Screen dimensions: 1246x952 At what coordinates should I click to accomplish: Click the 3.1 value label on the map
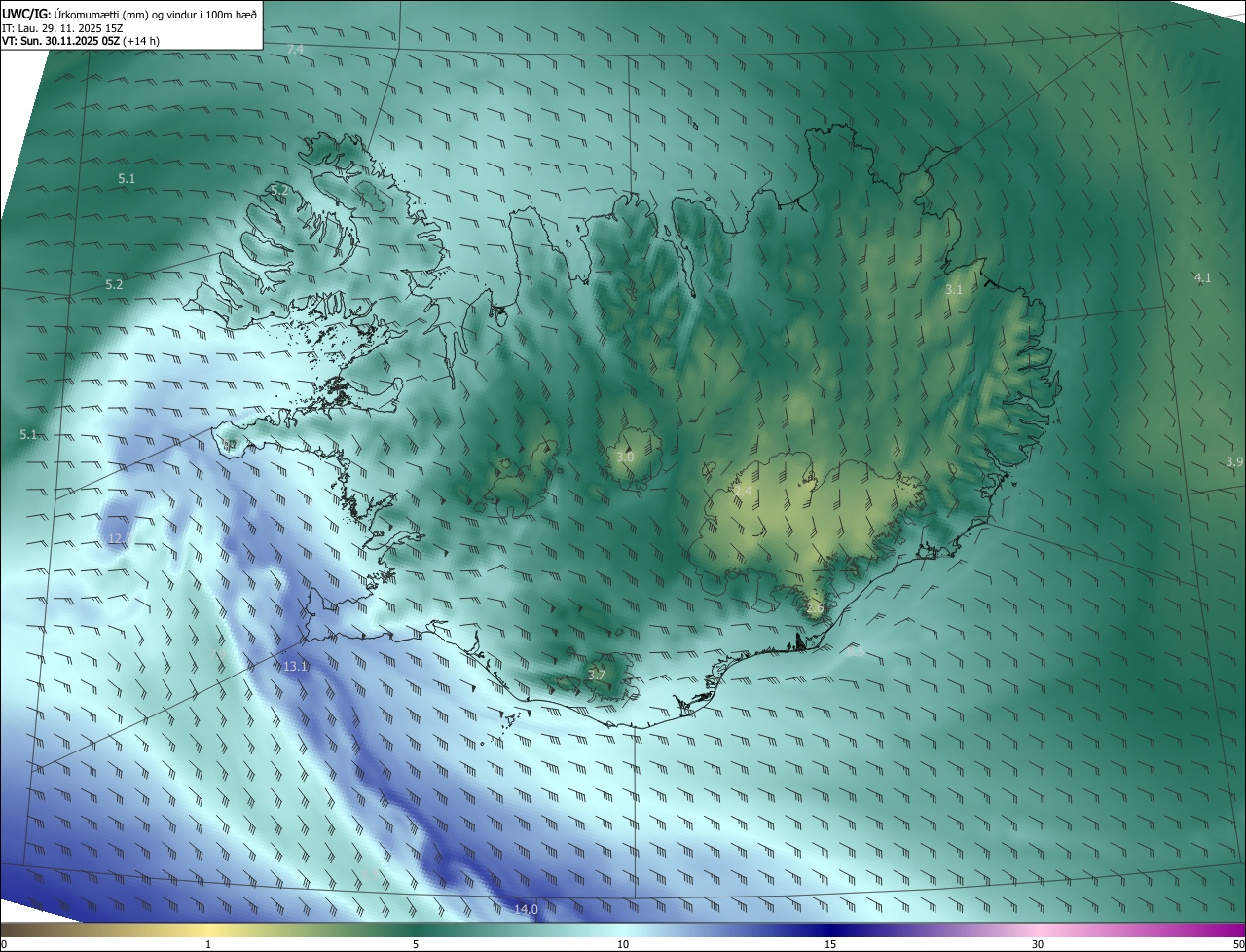pos(954,290)
